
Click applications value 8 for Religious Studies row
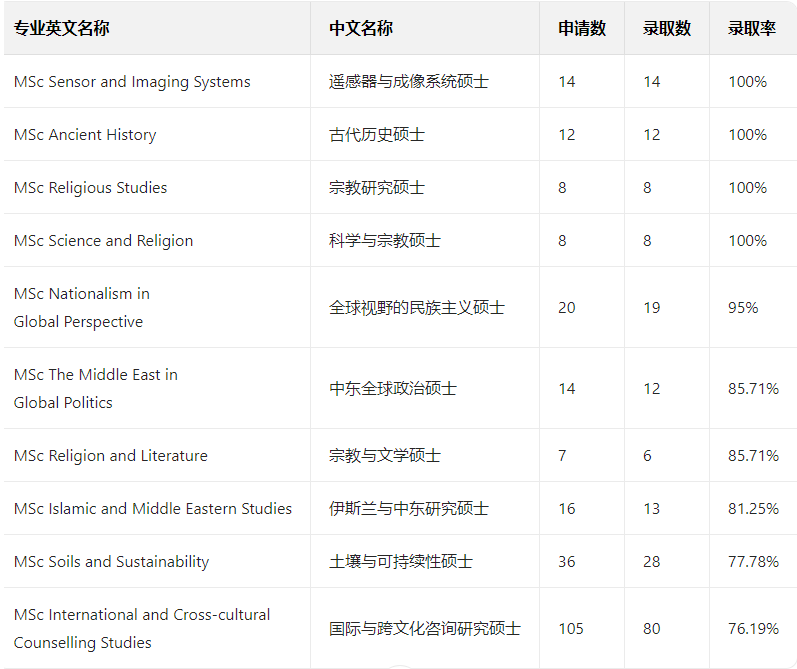562,188
